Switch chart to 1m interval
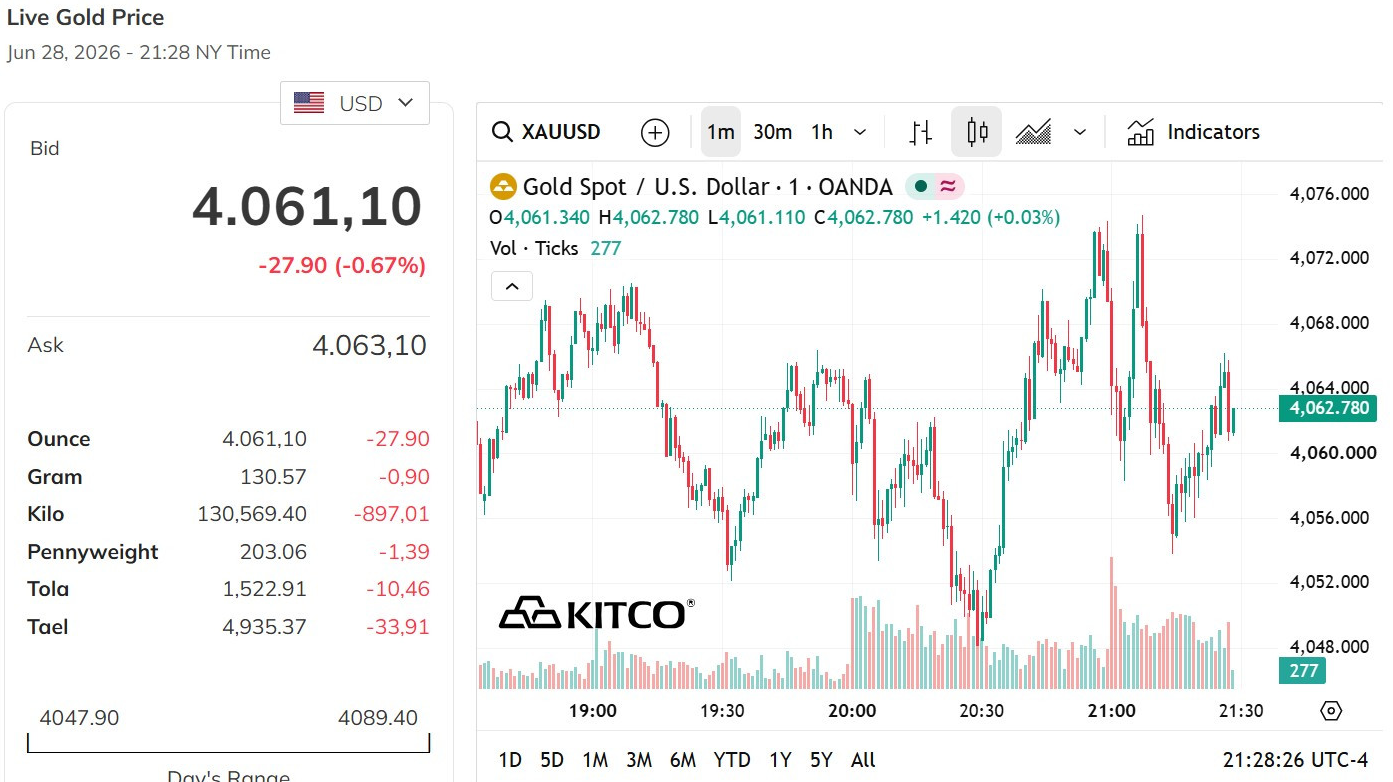 coord(721,132)
